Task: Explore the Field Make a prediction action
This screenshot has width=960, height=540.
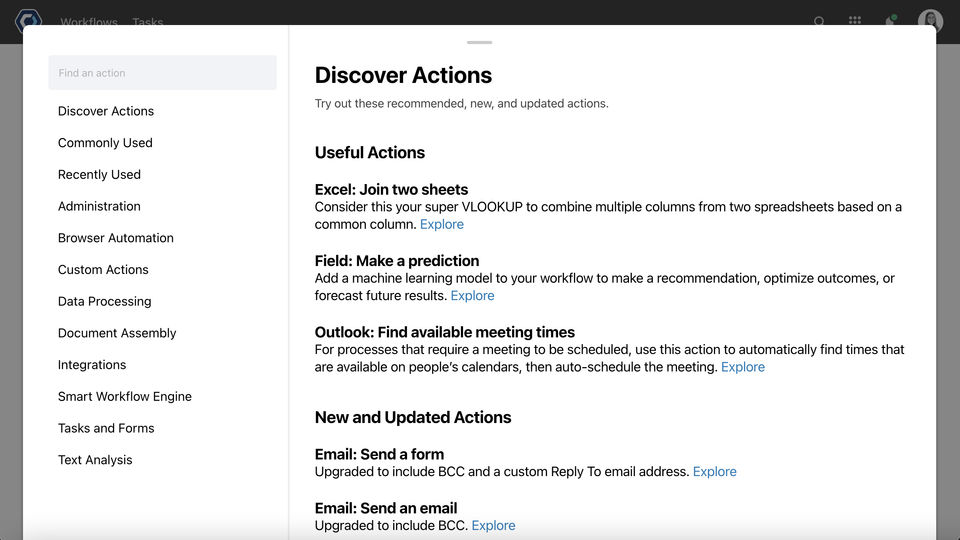Action: [473, 296]
